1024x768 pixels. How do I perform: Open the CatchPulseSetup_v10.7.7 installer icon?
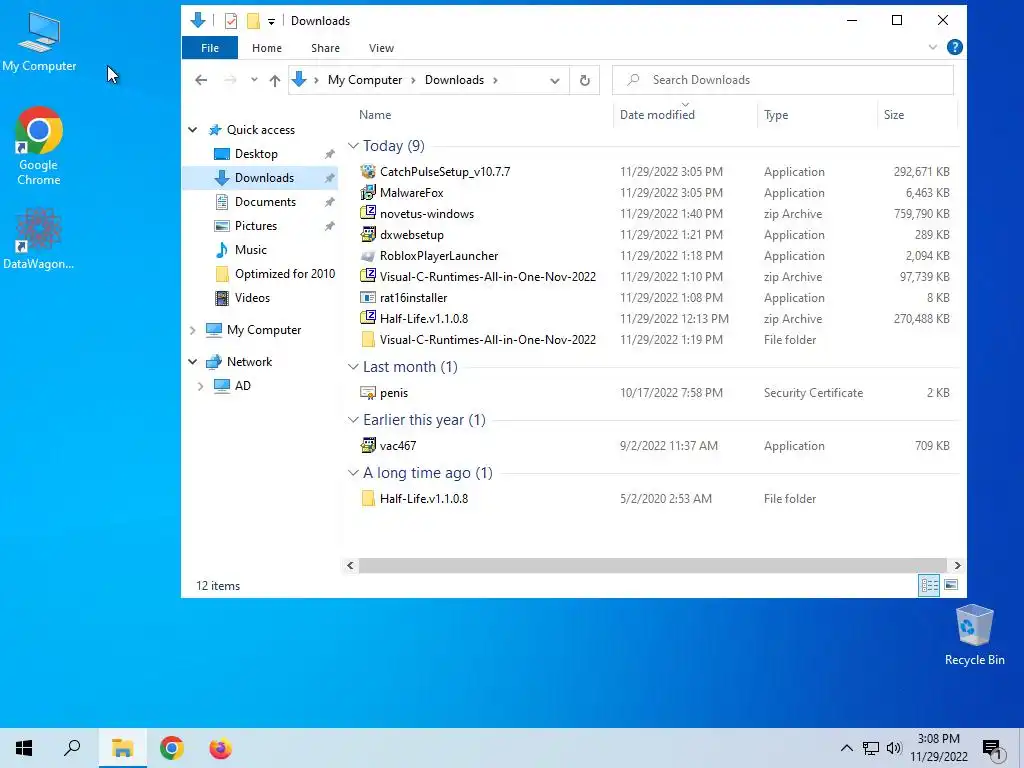point(368,172)
